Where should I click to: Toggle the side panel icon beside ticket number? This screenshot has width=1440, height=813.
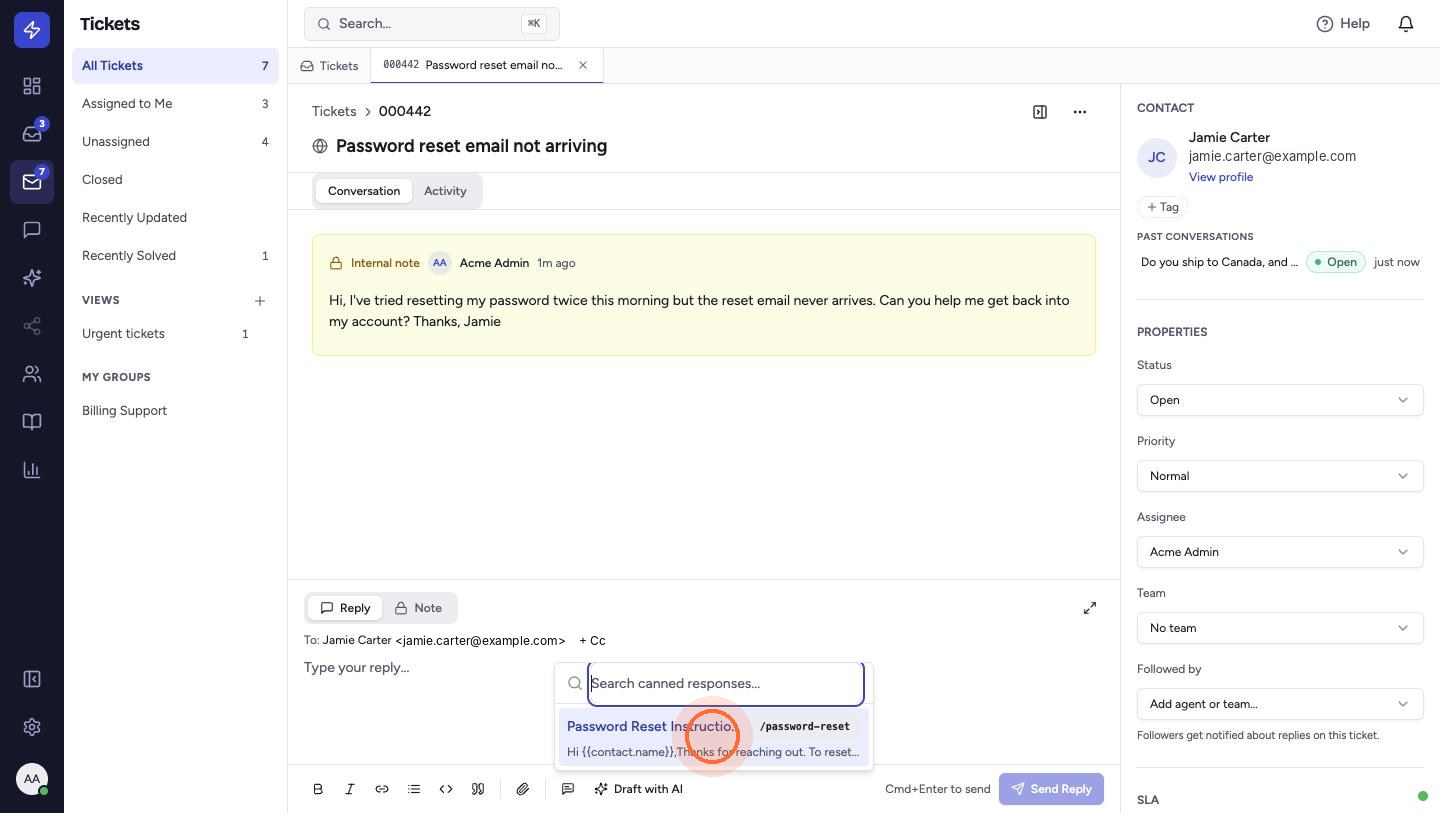pyautogui.click(x=1040, y=112)
